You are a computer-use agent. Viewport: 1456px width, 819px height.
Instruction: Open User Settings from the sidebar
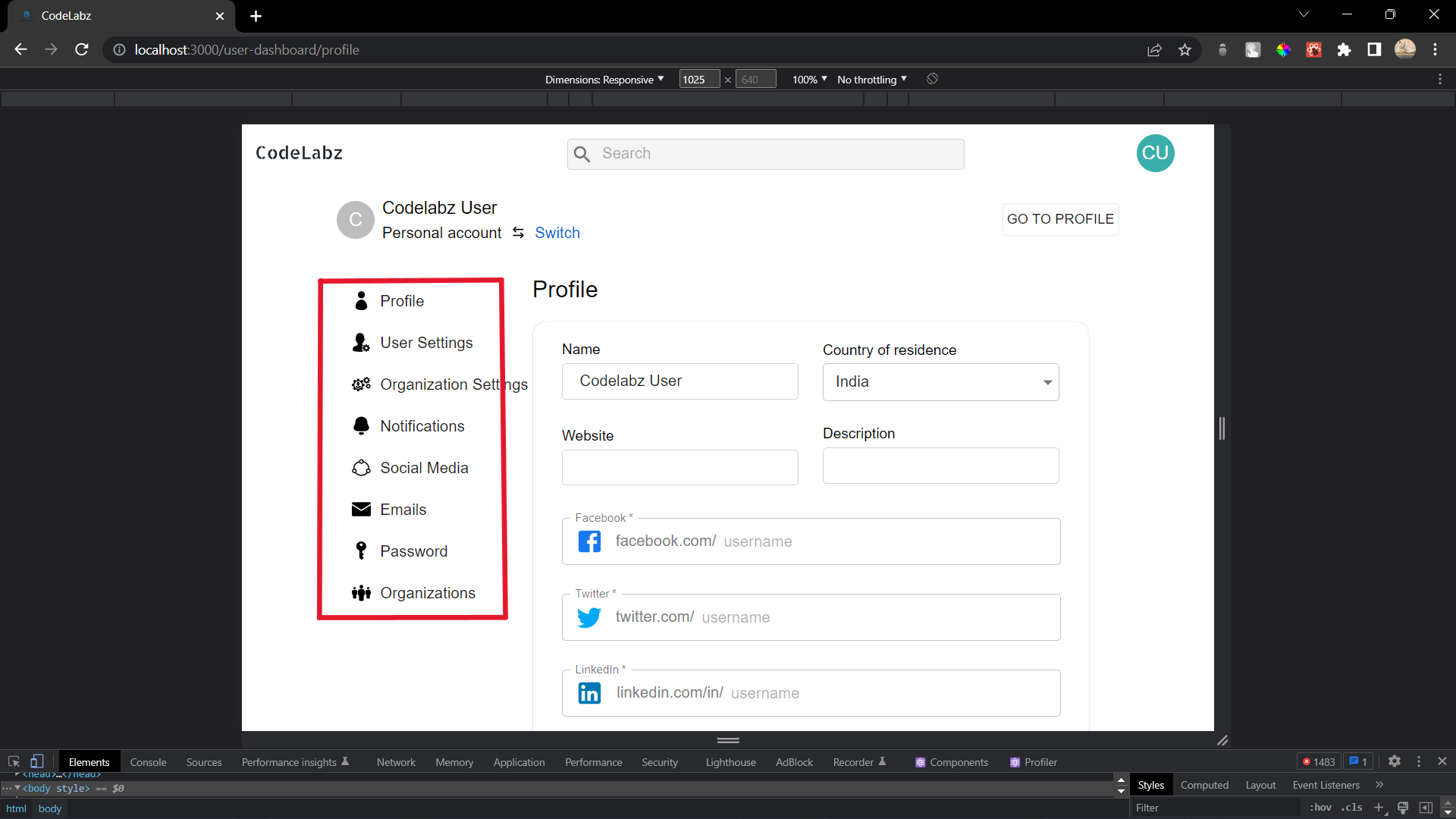[359, 343]
